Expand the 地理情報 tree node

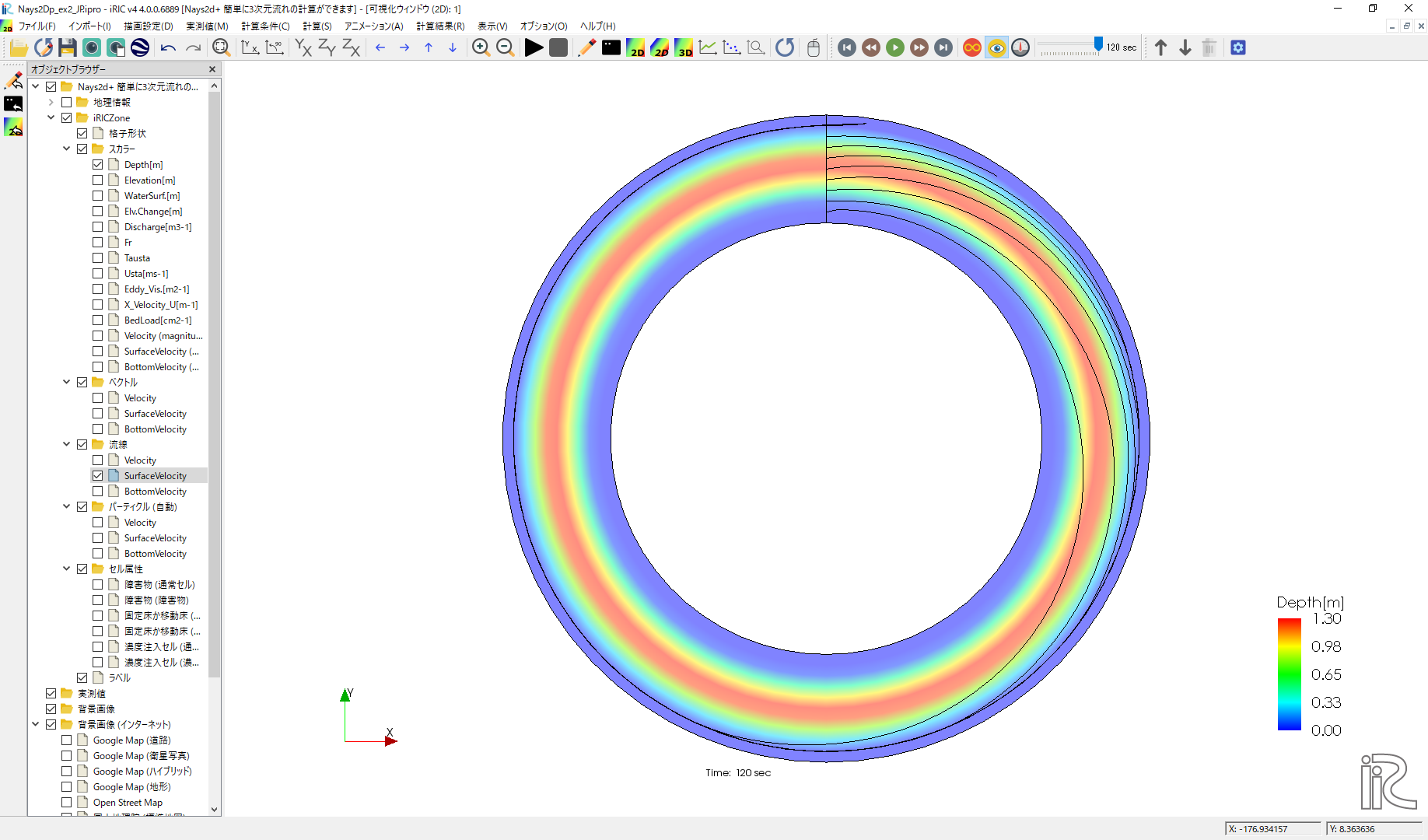[x=51, y=103]
